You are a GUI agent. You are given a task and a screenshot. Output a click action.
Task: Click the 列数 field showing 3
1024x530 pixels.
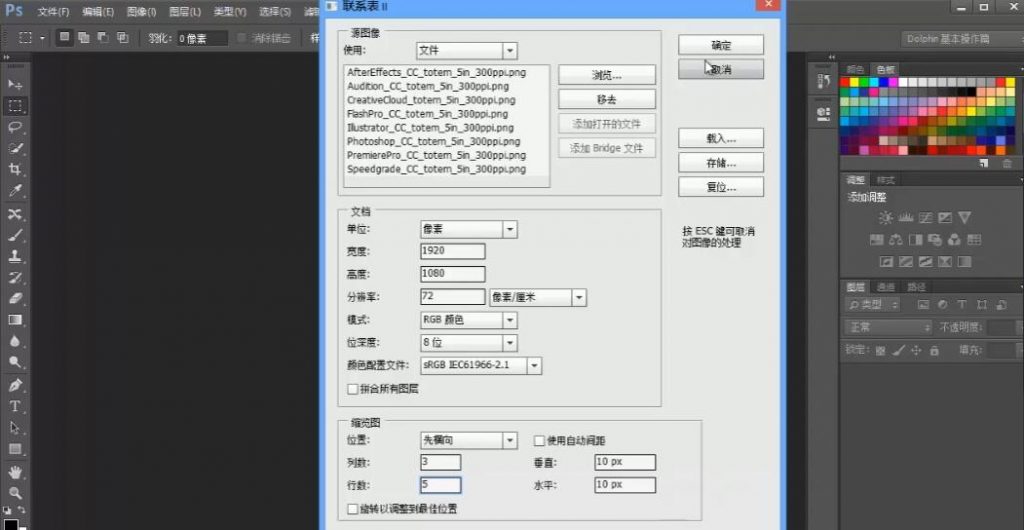(441, 463)
